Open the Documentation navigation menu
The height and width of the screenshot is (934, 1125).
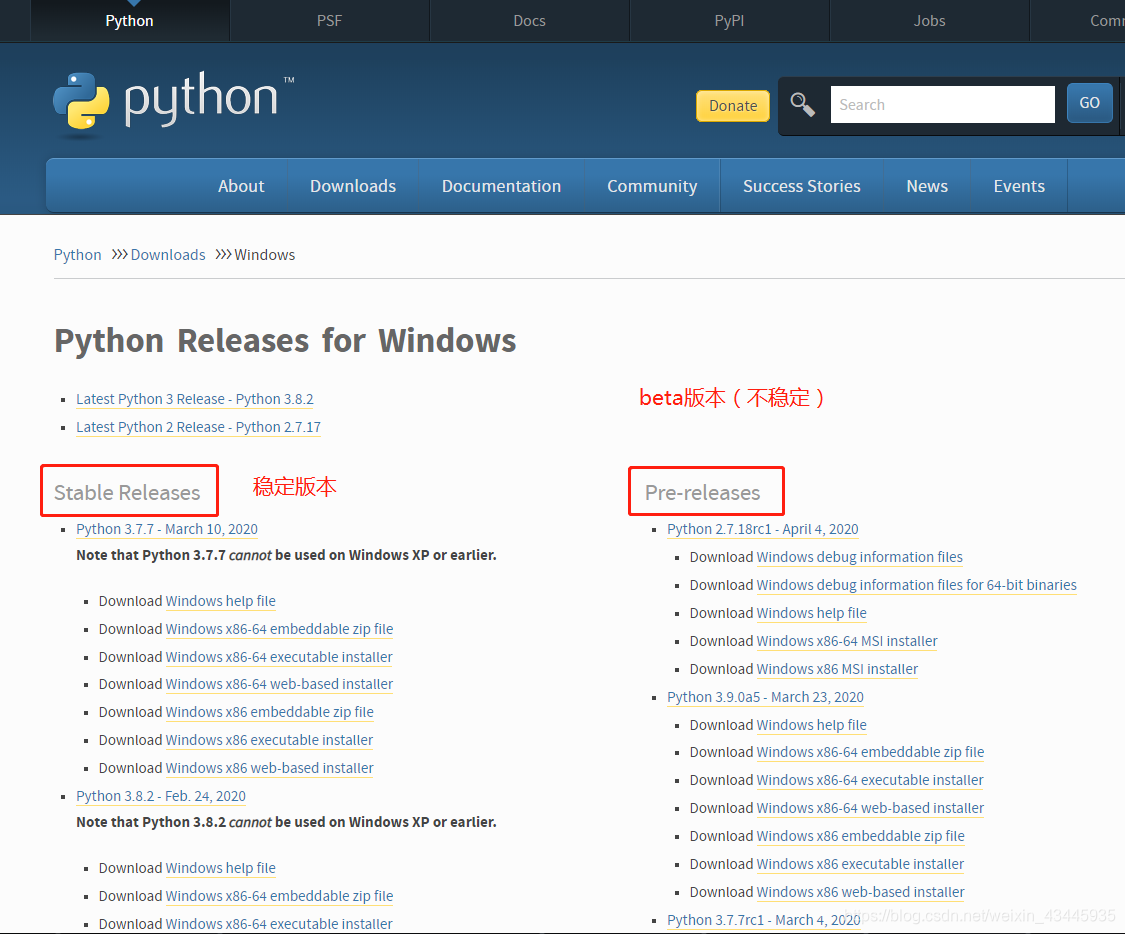coord(502,186)
